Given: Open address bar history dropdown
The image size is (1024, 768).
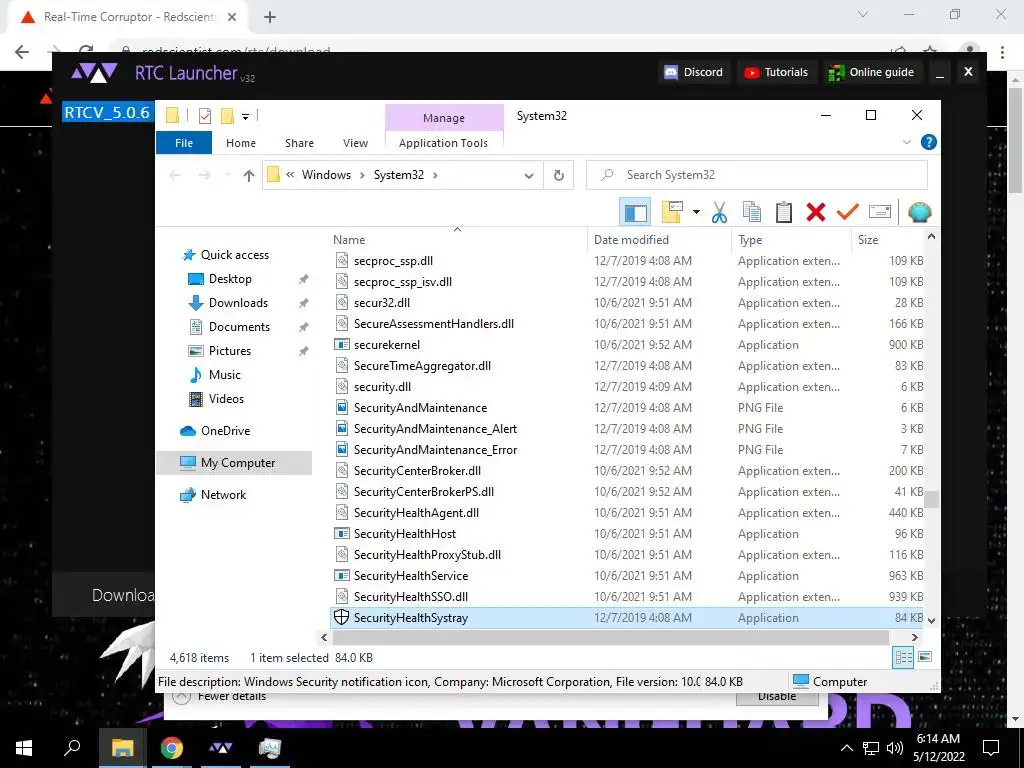Looking at the screenshot, I should (529, 176).
